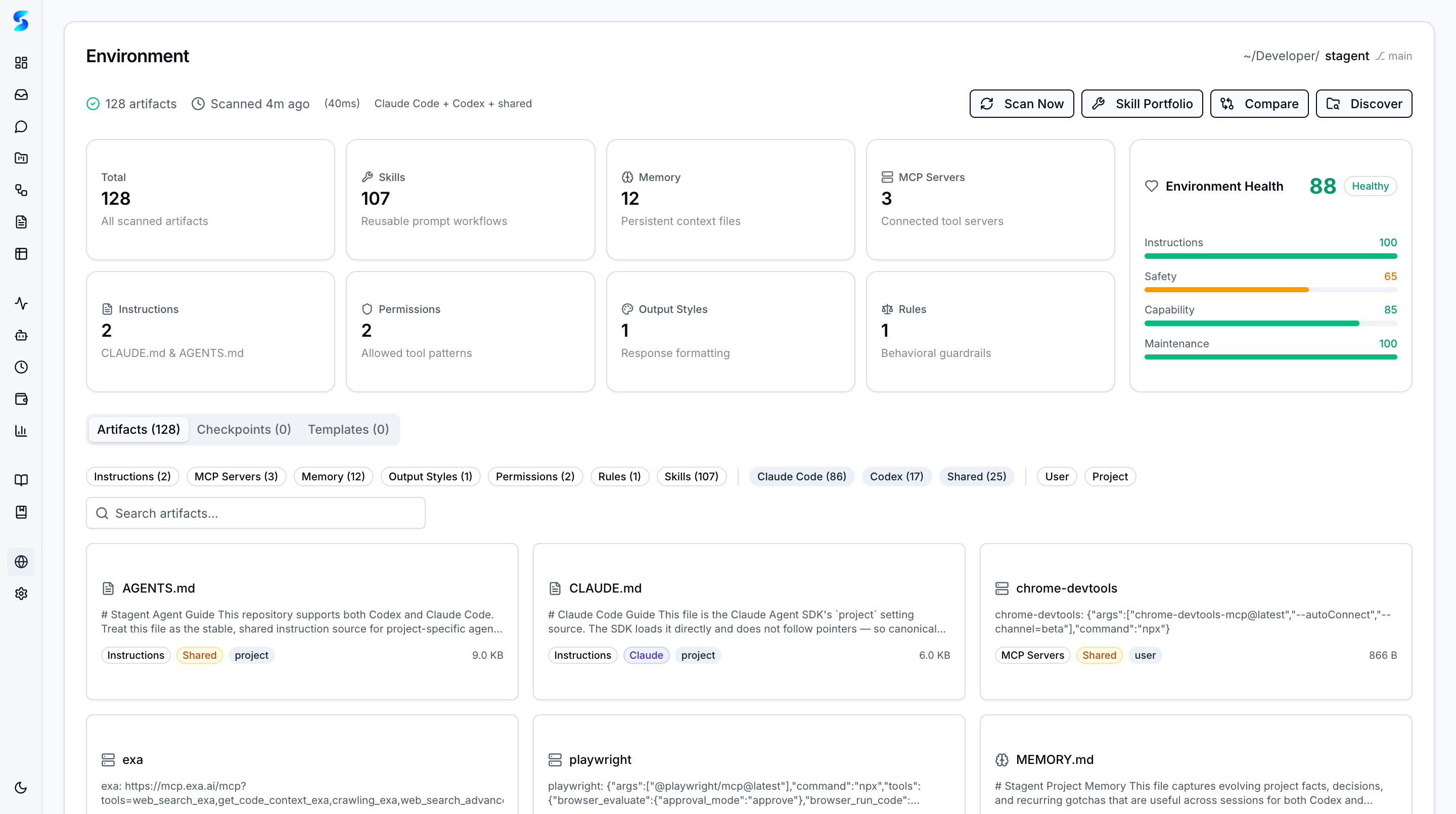The height and width of the screenshot is (814, 1456).
Task: Click the Search artifacts input field
Action: (255, 513)
